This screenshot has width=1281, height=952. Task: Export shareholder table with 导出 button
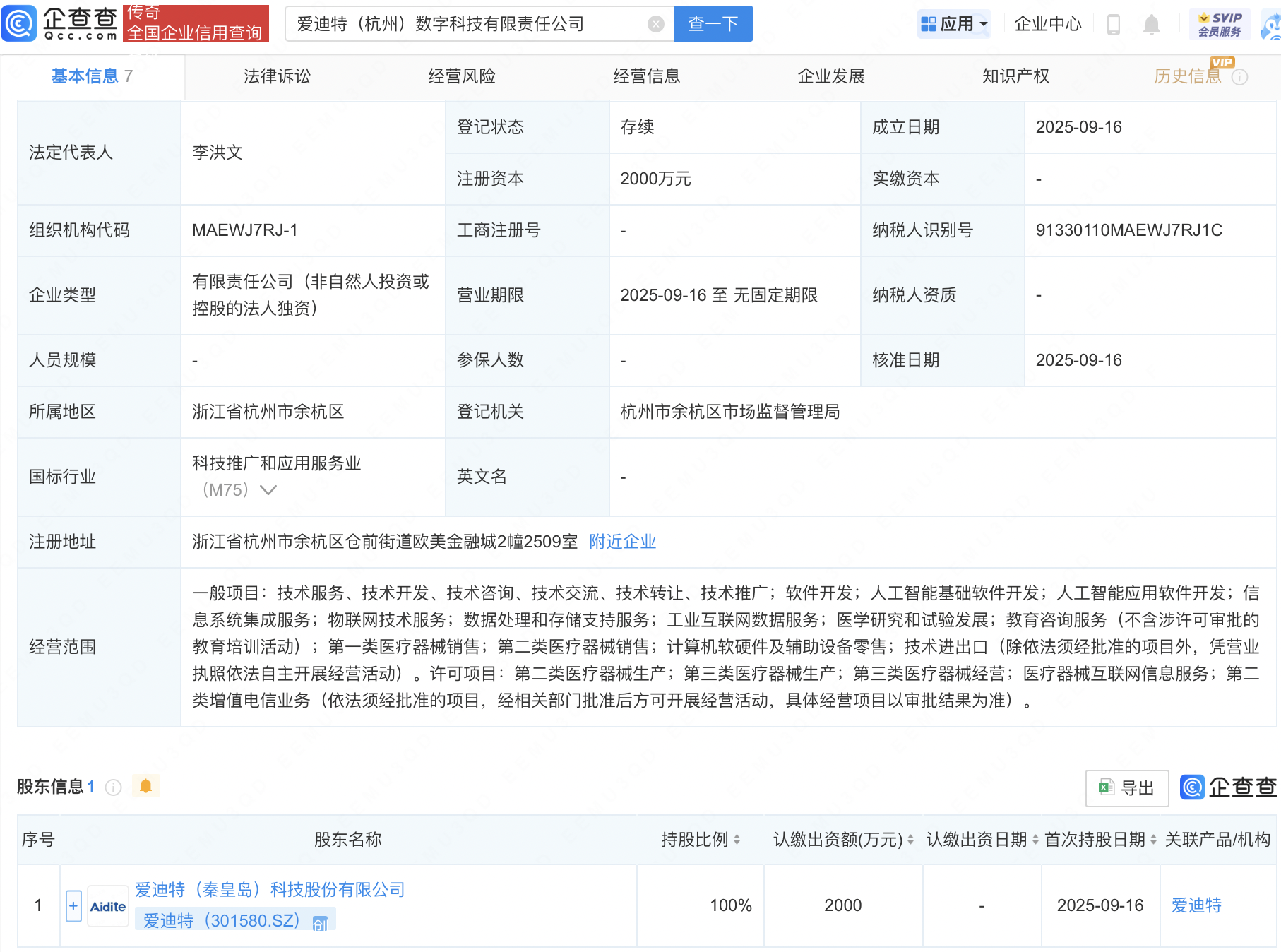click(1127, 788)
